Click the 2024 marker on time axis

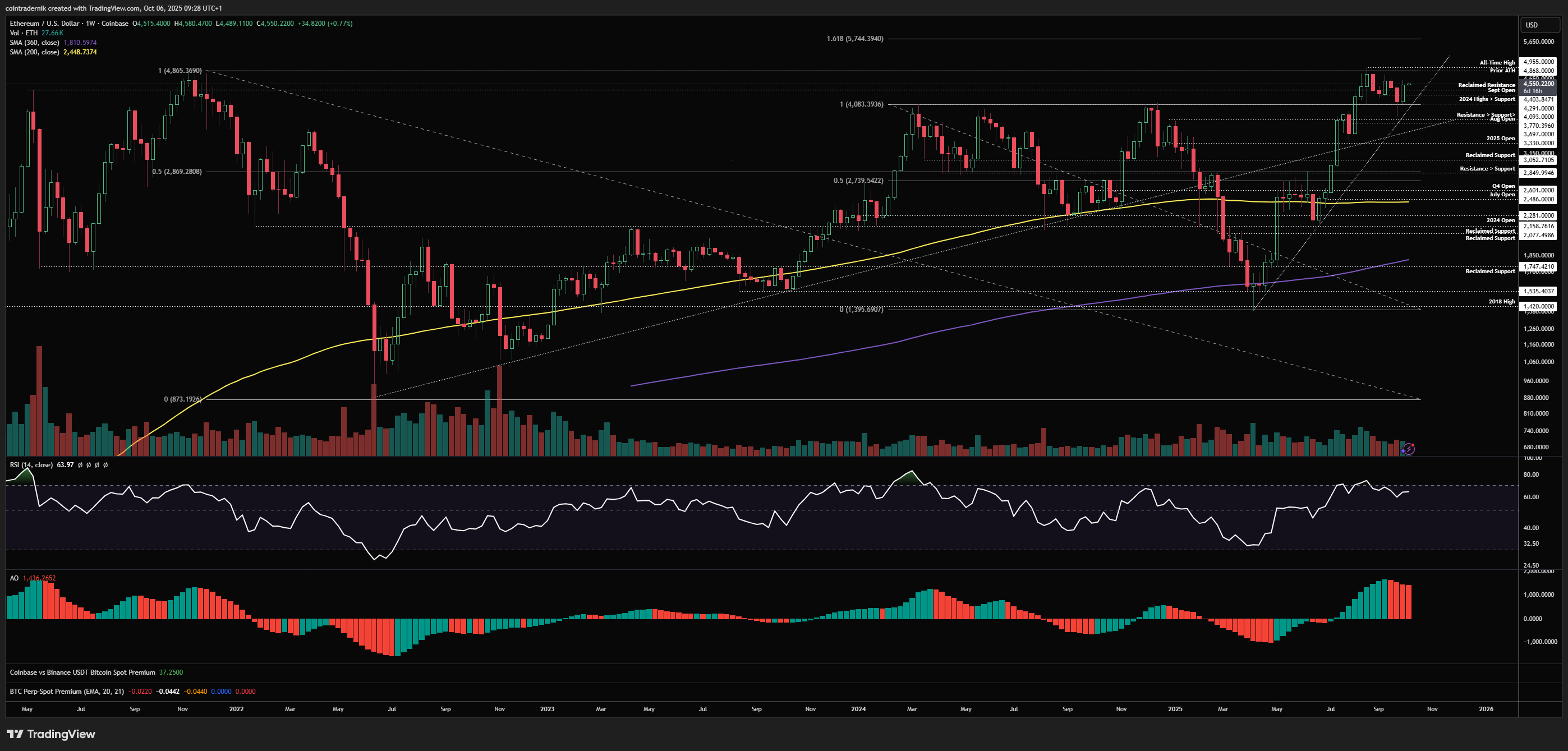858,709
